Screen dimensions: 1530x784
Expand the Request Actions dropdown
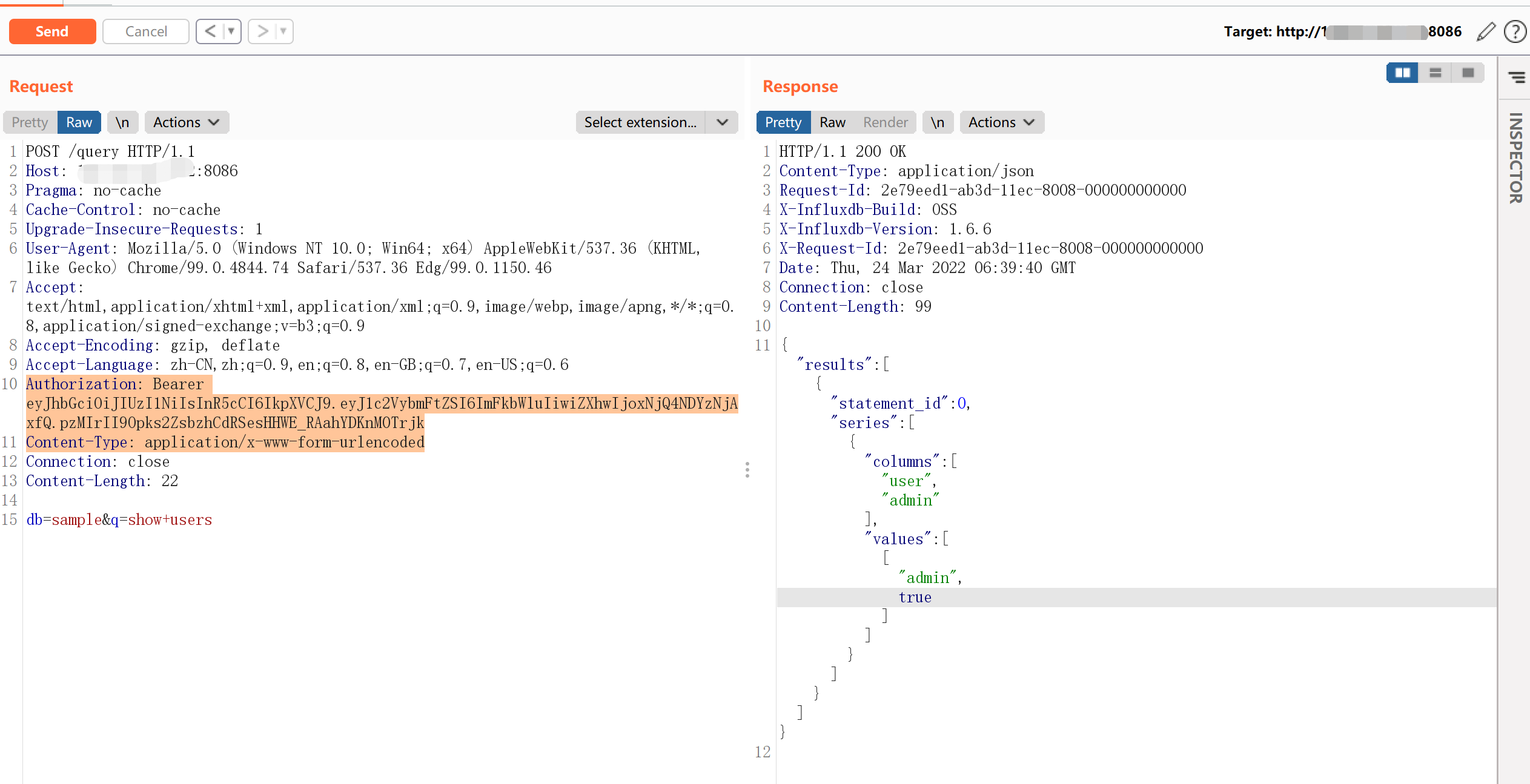[x=186, y=122]
